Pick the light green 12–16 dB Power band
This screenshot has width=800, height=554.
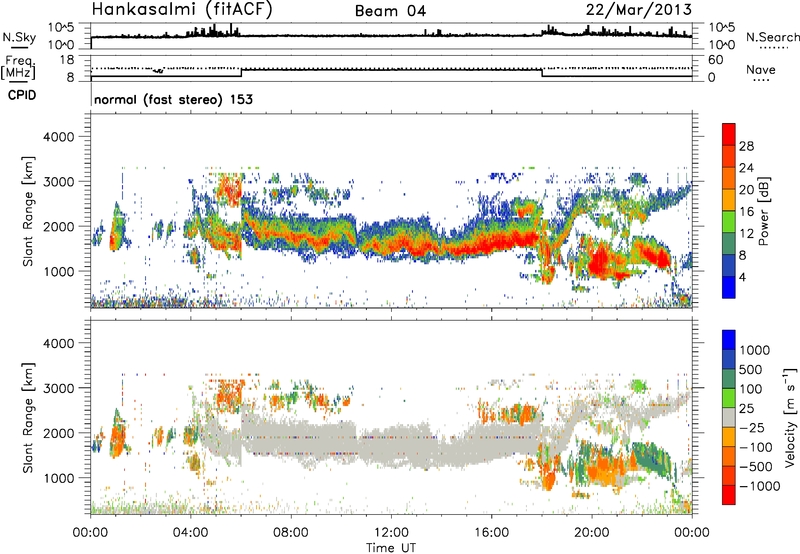pos(729,222)
